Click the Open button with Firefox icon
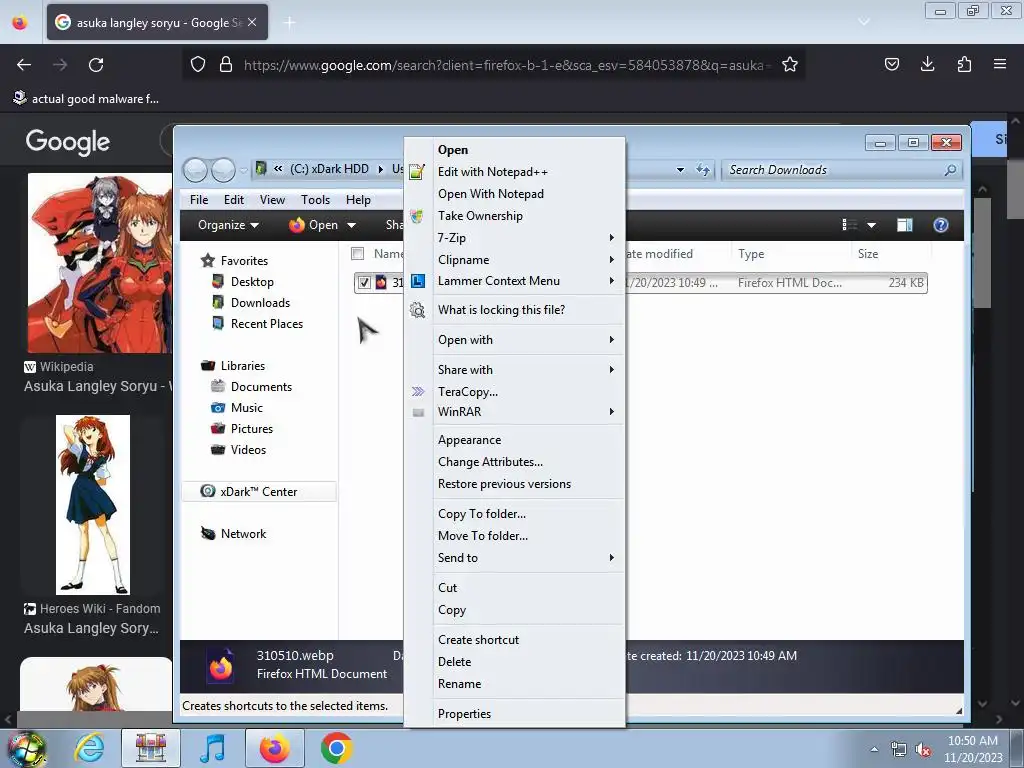 click(x=313, y=225)
